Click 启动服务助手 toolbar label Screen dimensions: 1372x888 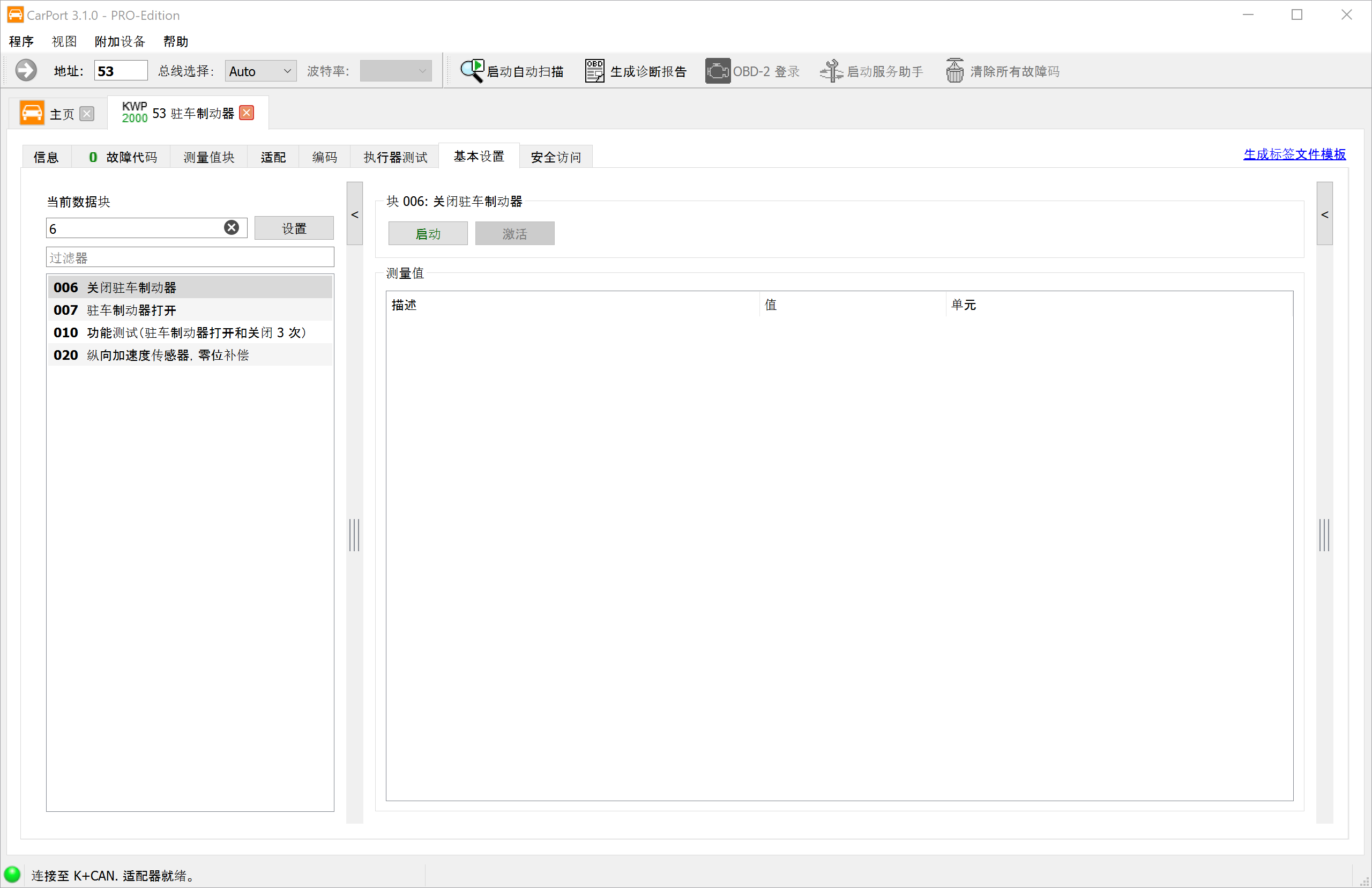(x=884, y=71)
